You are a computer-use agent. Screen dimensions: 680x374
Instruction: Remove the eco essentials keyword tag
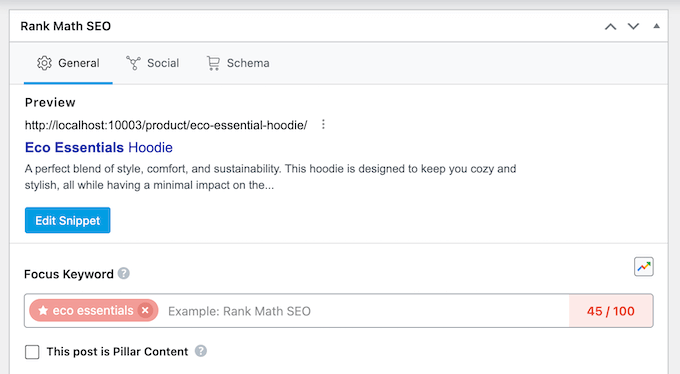145,311
